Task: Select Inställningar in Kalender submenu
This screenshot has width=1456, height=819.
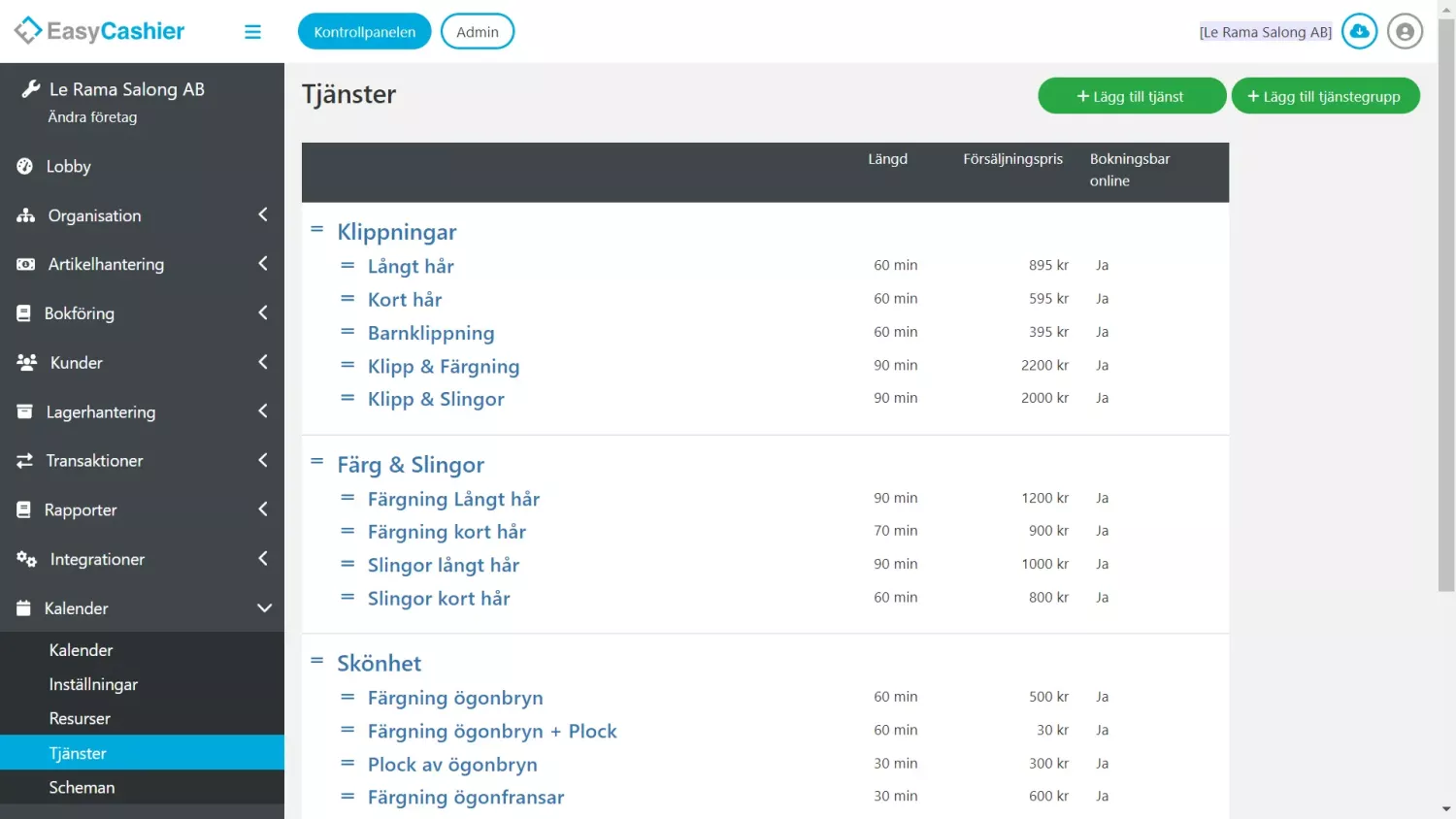Action: pos(93,684)
